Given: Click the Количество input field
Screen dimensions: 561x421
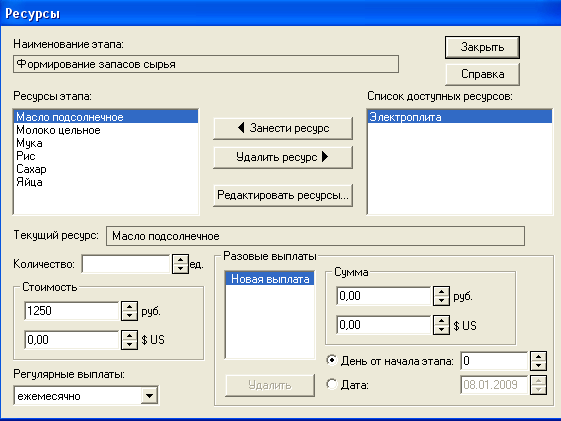Looking at the screenshot, I should coord(126,264).
